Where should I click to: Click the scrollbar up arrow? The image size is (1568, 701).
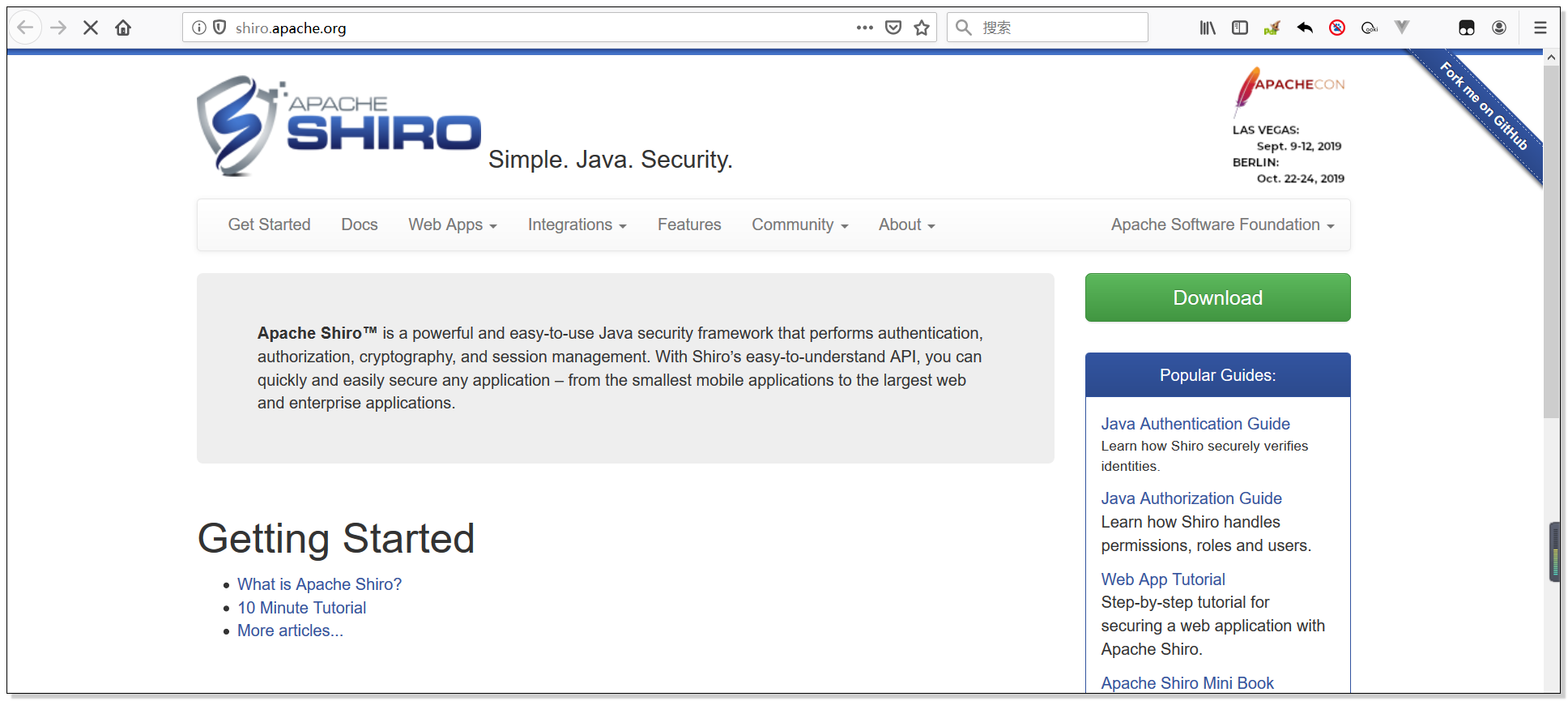click(1551, 58)
